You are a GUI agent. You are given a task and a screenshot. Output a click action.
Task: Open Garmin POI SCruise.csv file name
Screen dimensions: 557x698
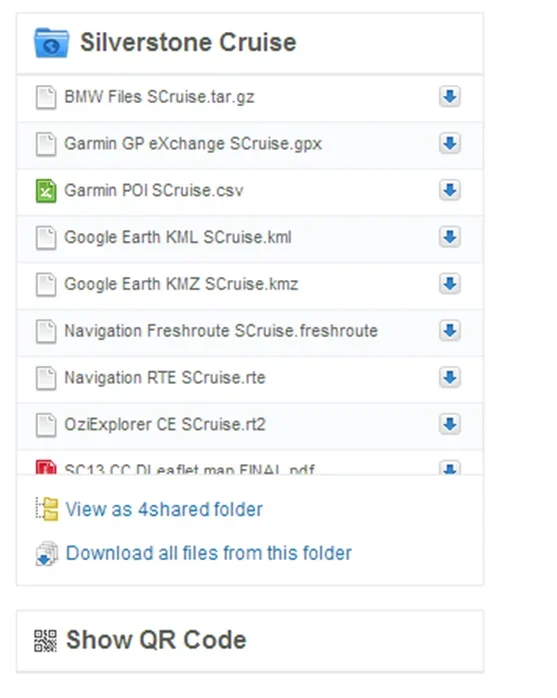coord(154,191)
